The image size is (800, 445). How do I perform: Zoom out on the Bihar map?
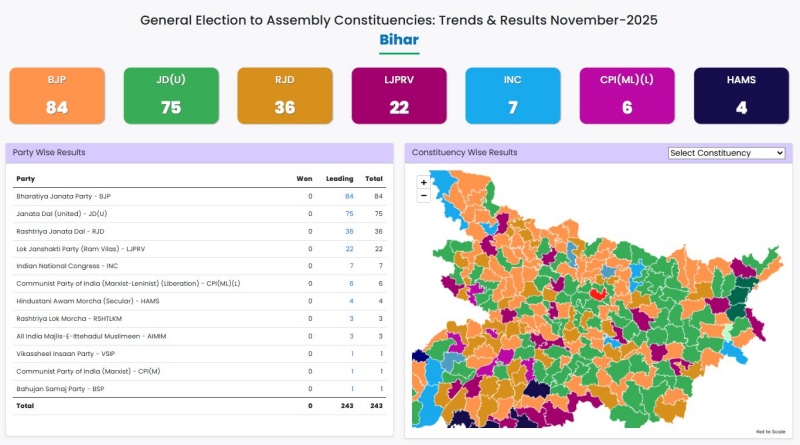pyautogui.click(x=424, y=196)
